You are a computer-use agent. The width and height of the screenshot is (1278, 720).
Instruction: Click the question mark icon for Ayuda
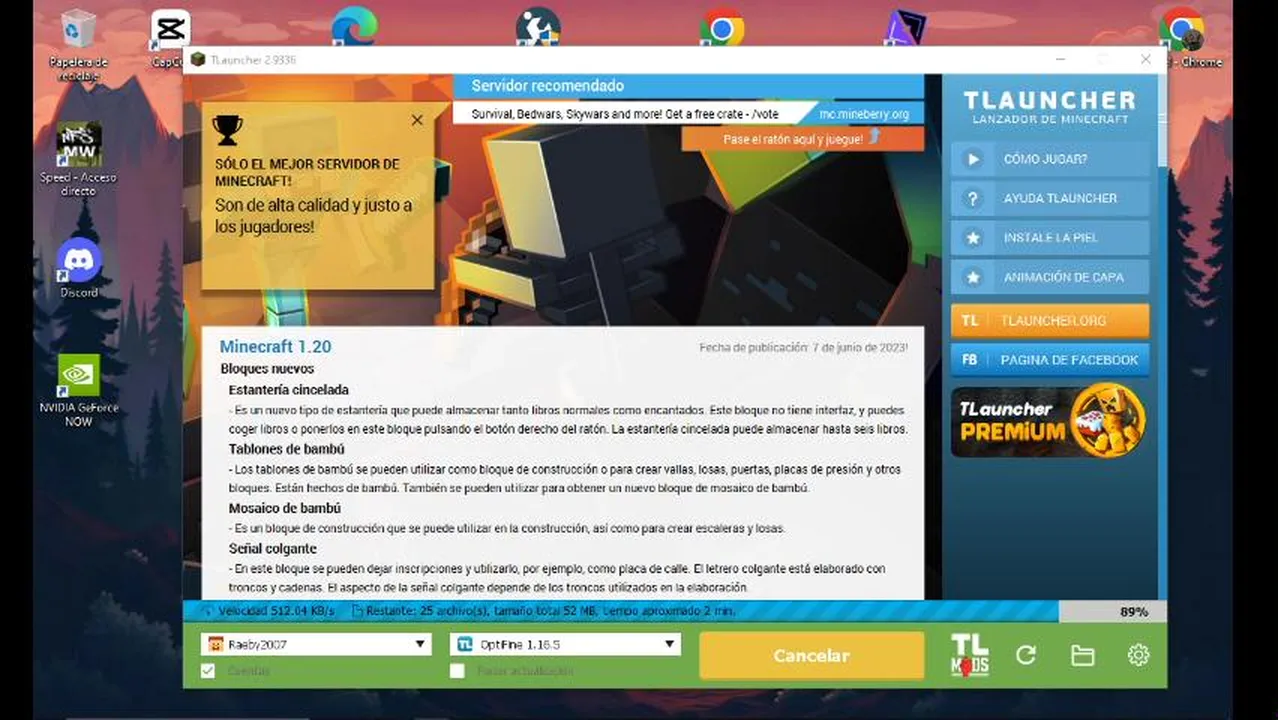point(971,198)
